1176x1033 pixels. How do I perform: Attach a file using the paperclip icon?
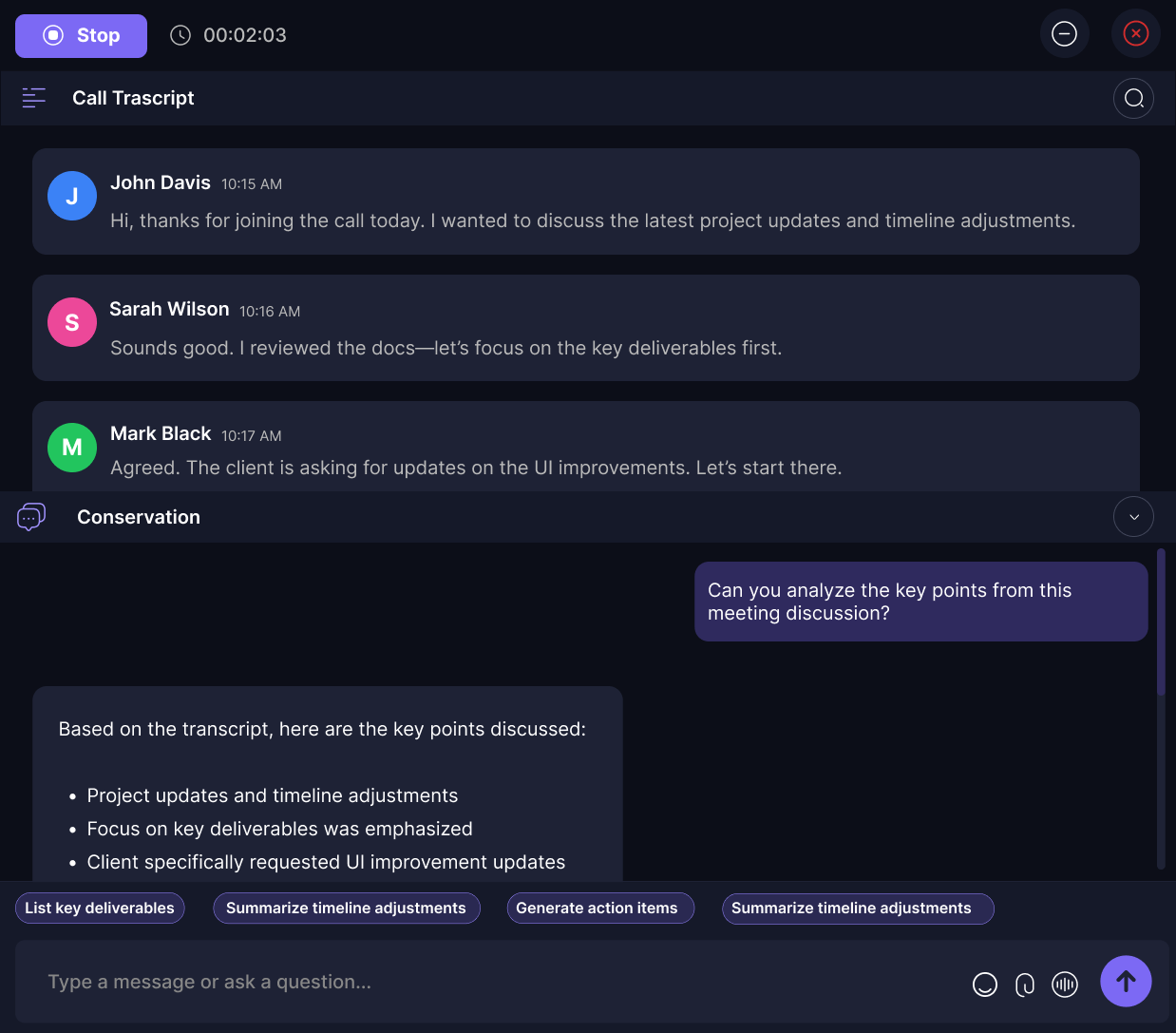tap(1025, 985)
